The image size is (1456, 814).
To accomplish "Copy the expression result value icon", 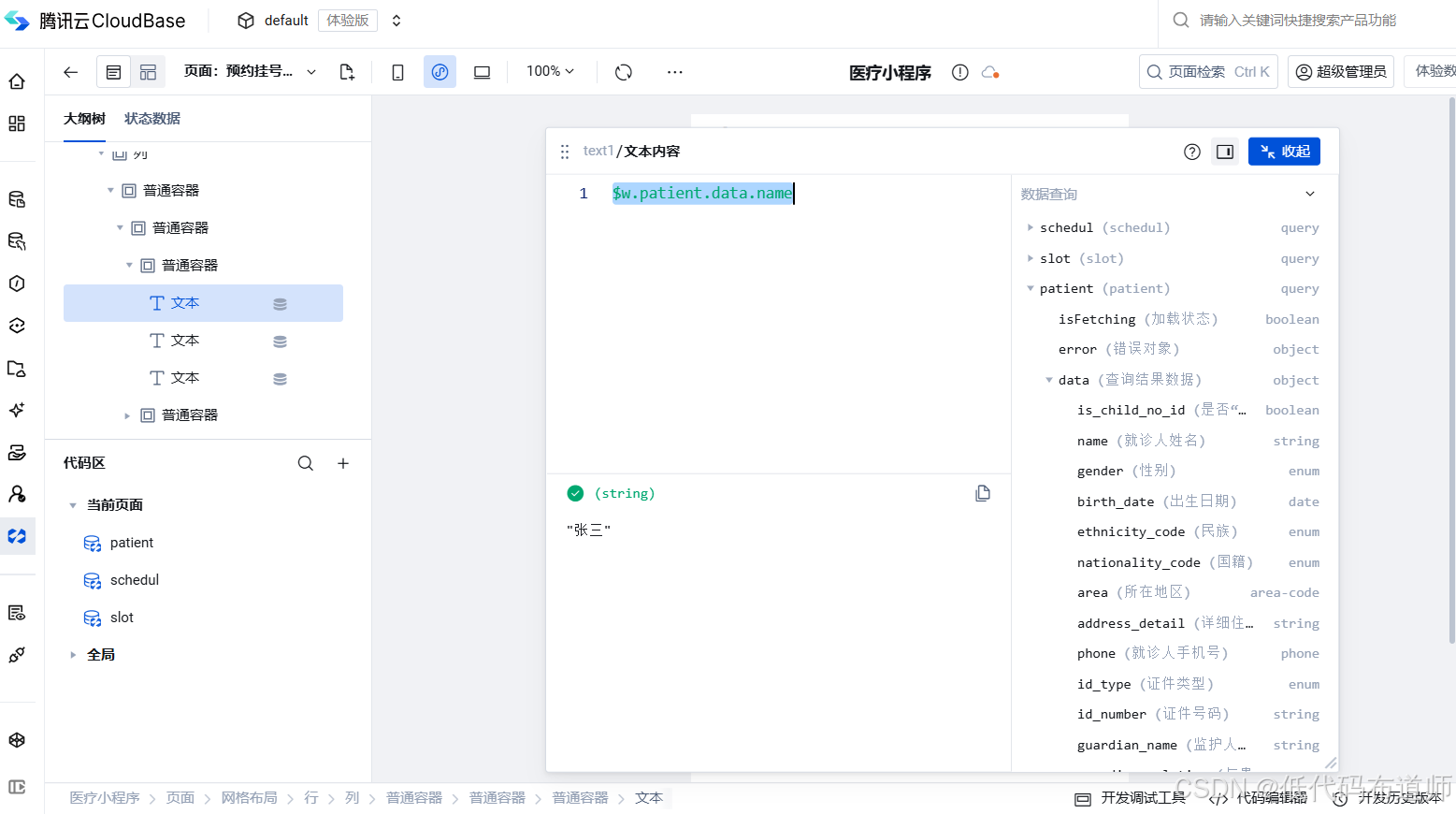I will [x=983, y=493].
